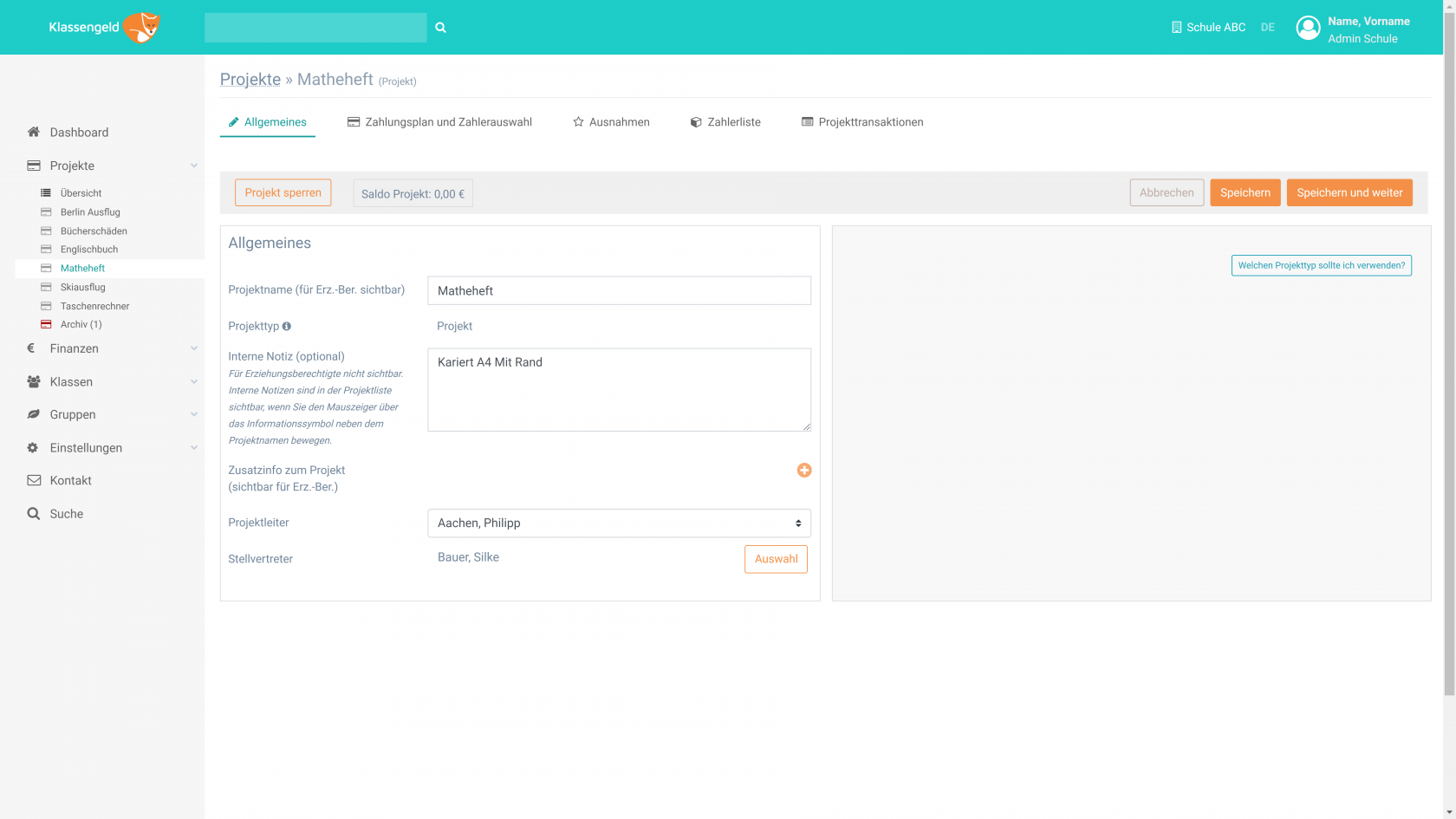Switch to the Zahlerliste tab

pos(725,122)
